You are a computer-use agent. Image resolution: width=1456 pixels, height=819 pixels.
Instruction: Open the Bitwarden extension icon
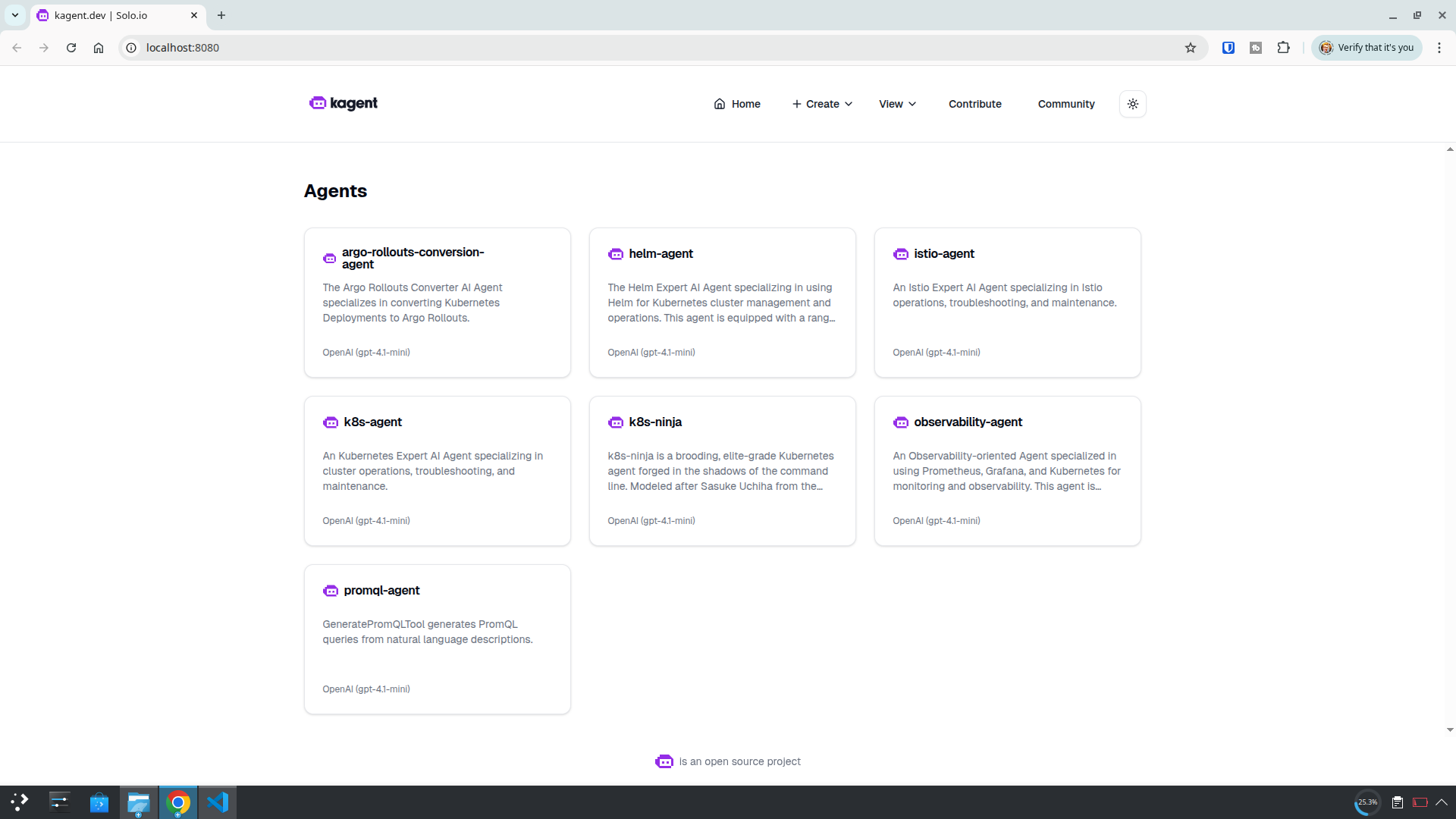(x=1228, y=47)
